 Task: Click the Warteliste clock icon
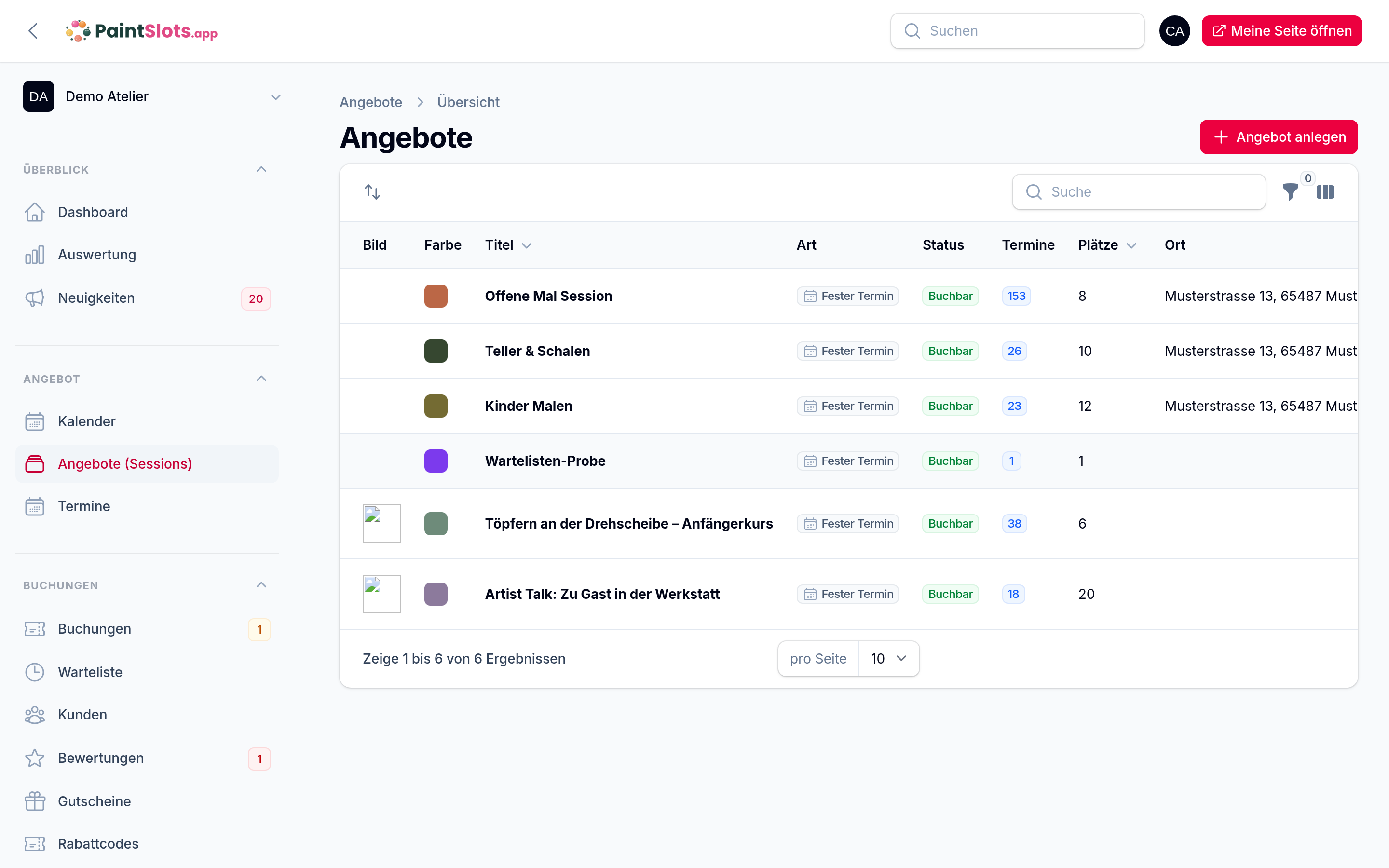click(34, 672)
